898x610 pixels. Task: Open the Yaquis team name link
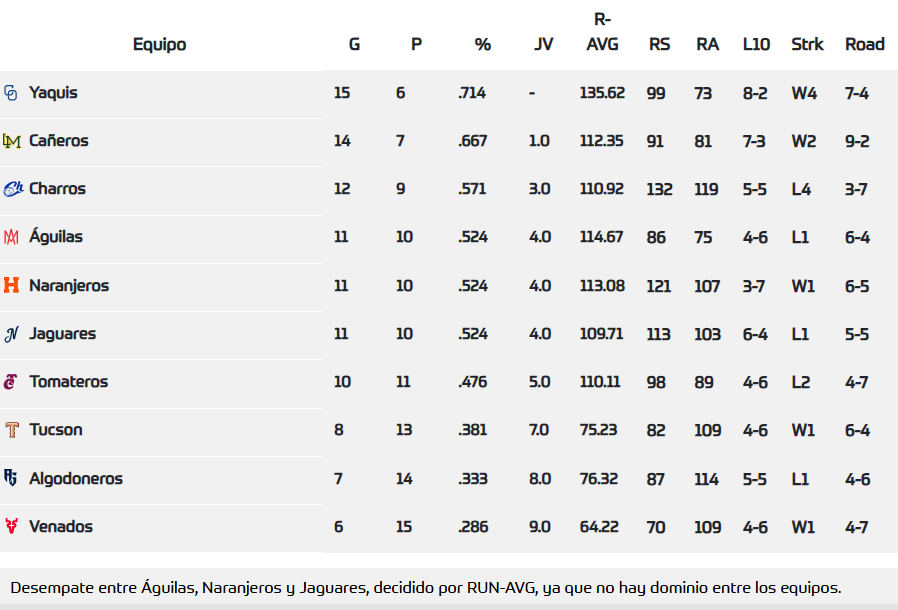coord(53,93)
